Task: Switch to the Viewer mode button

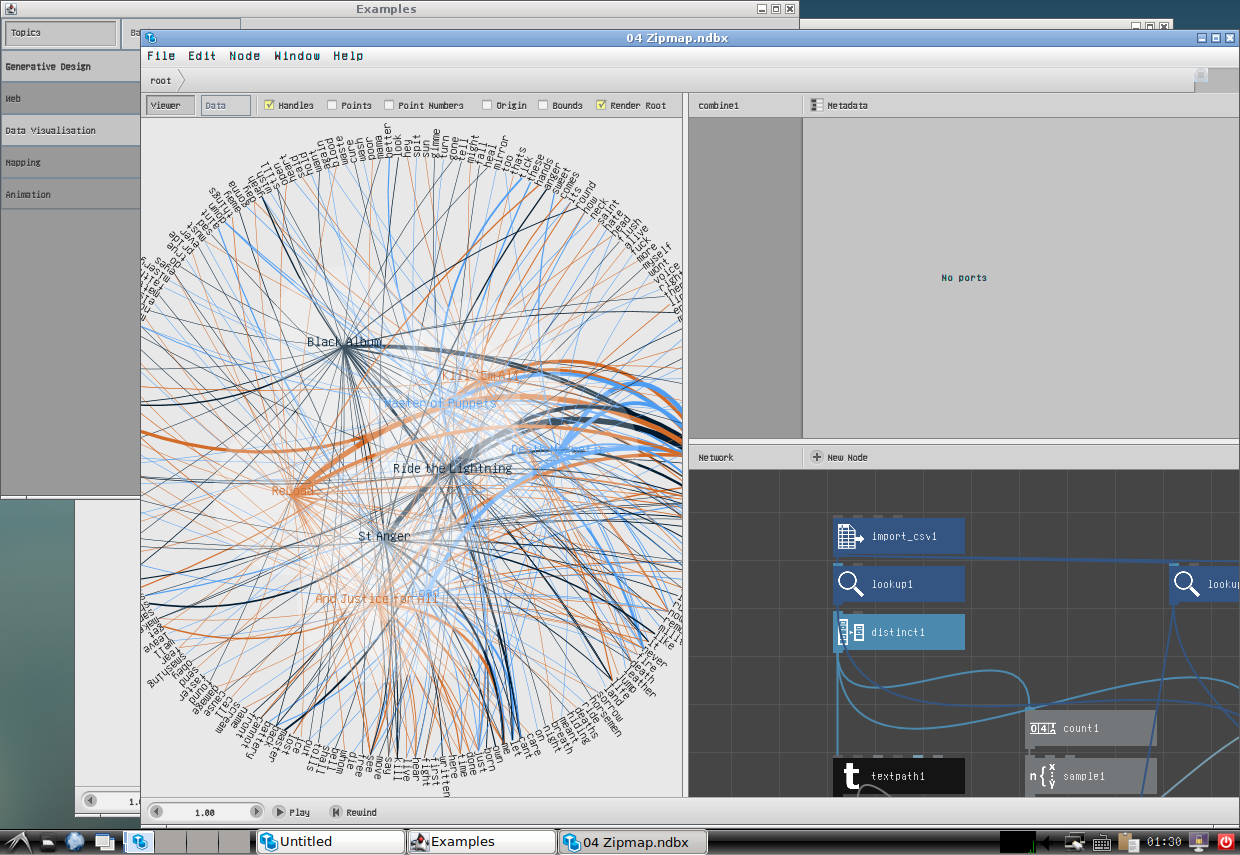Action: [170, 105]
